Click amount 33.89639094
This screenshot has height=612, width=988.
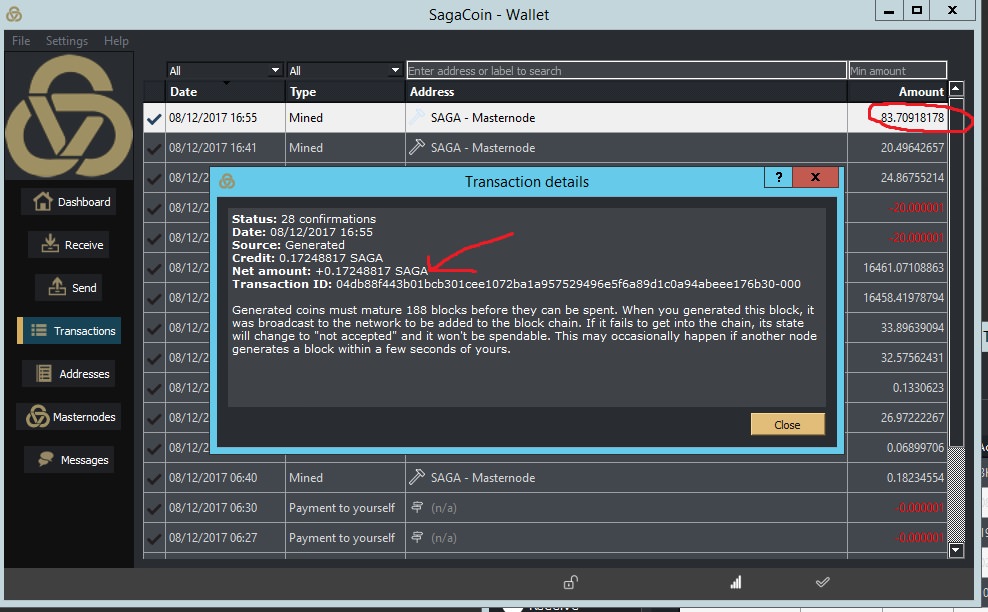[x=912, y=328]
